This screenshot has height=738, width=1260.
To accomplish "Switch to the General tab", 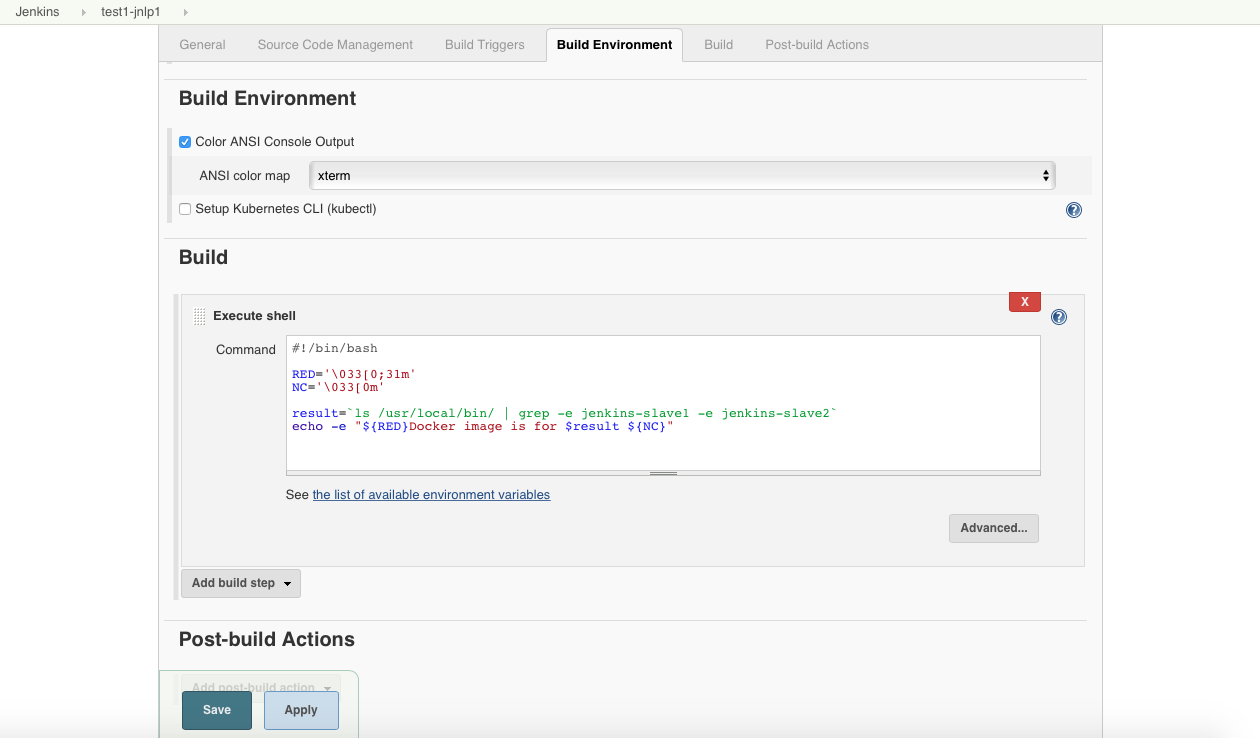I will pyautogui.click(x=202, y=45).
